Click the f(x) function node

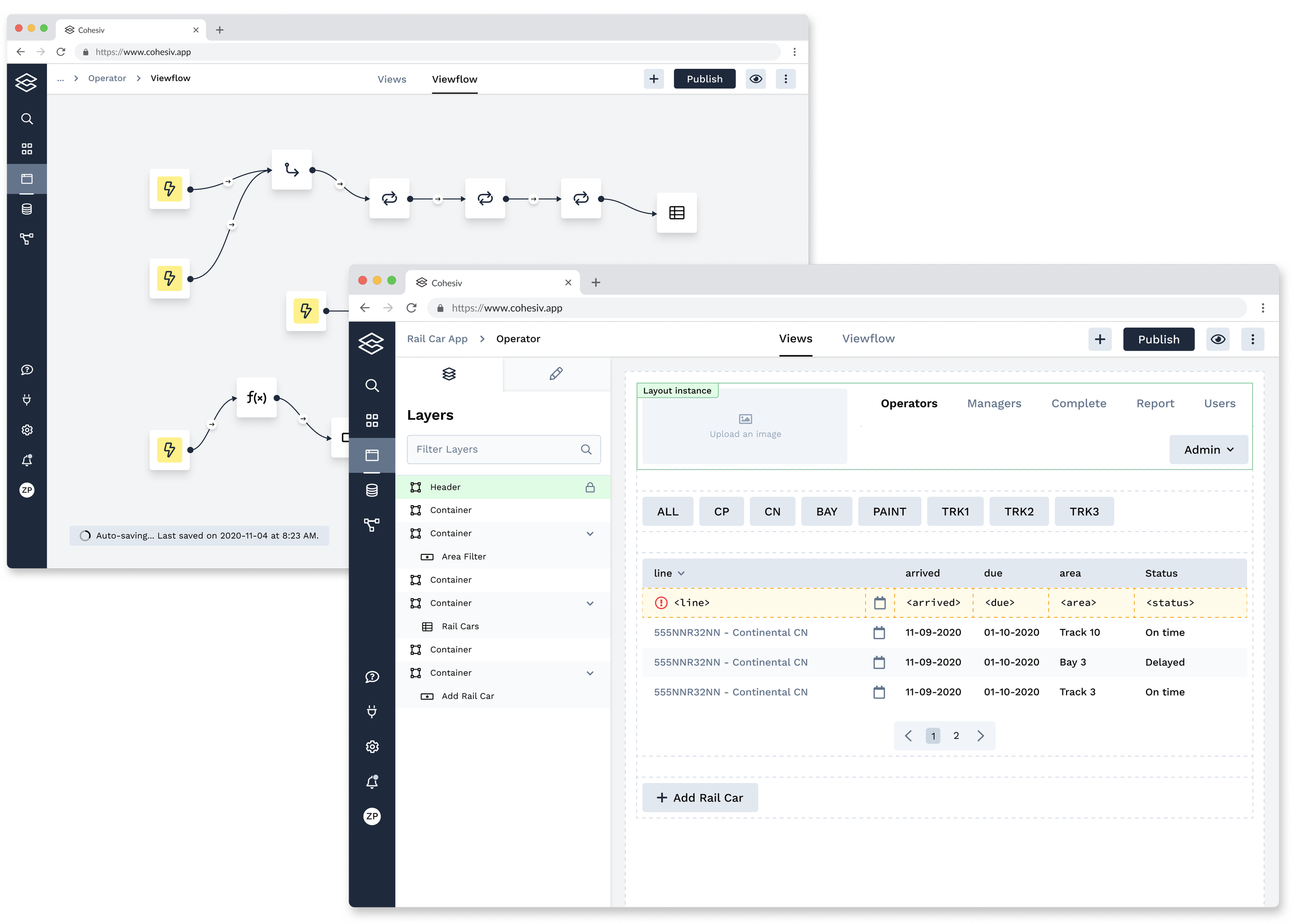tap(257, 397)
